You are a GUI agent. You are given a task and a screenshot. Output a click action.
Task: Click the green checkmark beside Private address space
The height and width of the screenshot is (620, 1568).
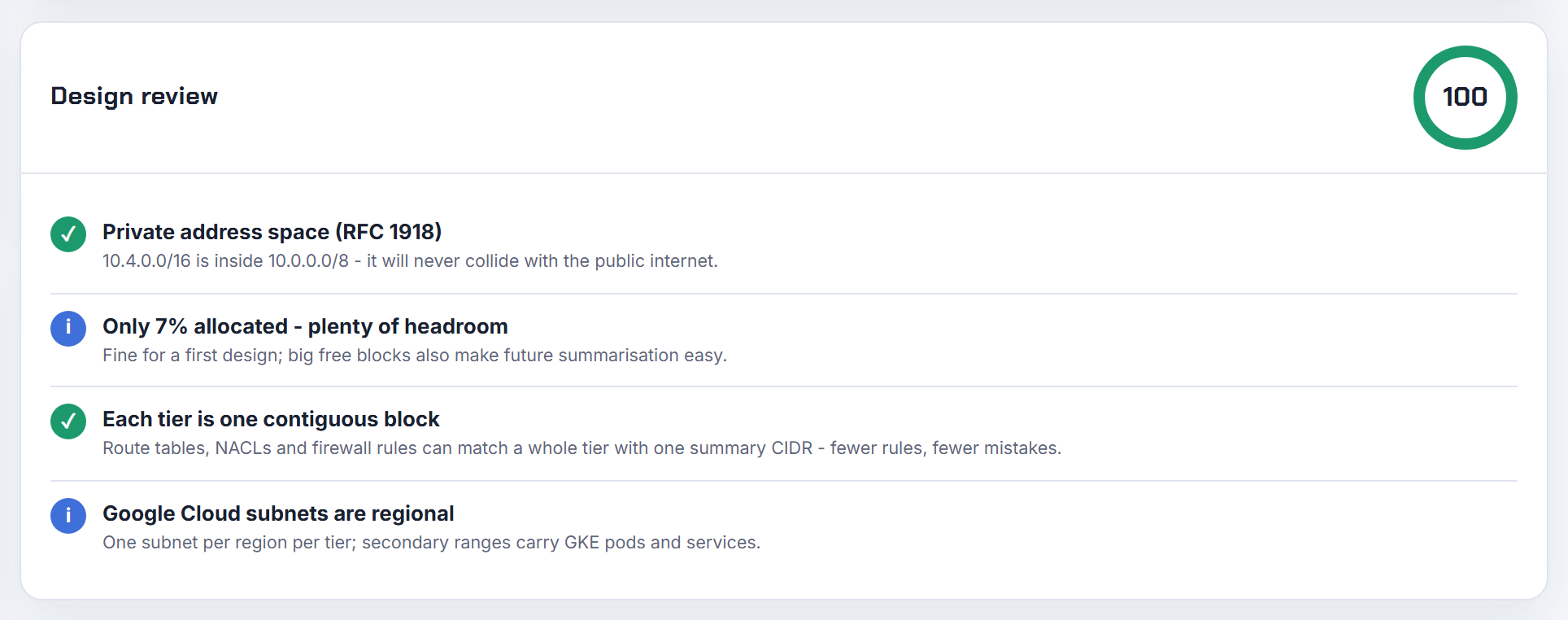(x=68, y=234)
